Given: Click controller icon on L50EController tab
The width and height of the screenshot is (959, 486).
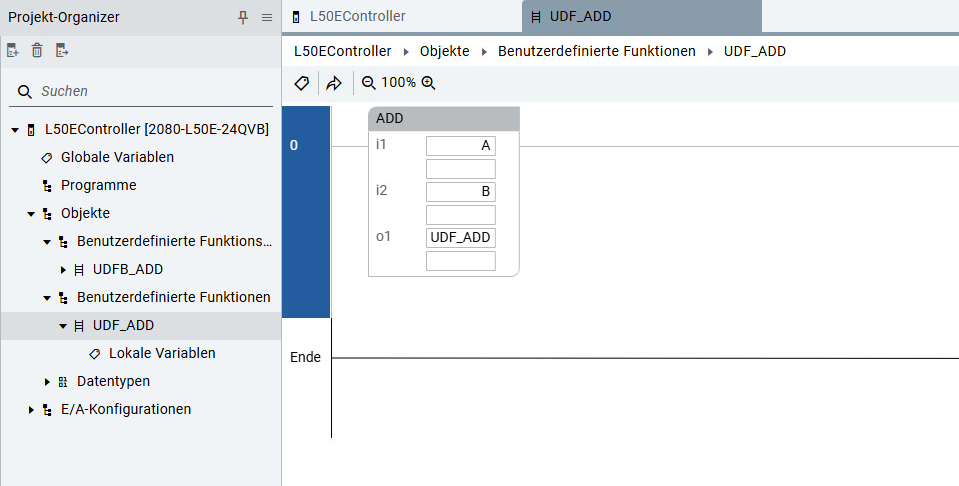Looking at the screenshot, I should pyautogui.click(x=296, y=18).
